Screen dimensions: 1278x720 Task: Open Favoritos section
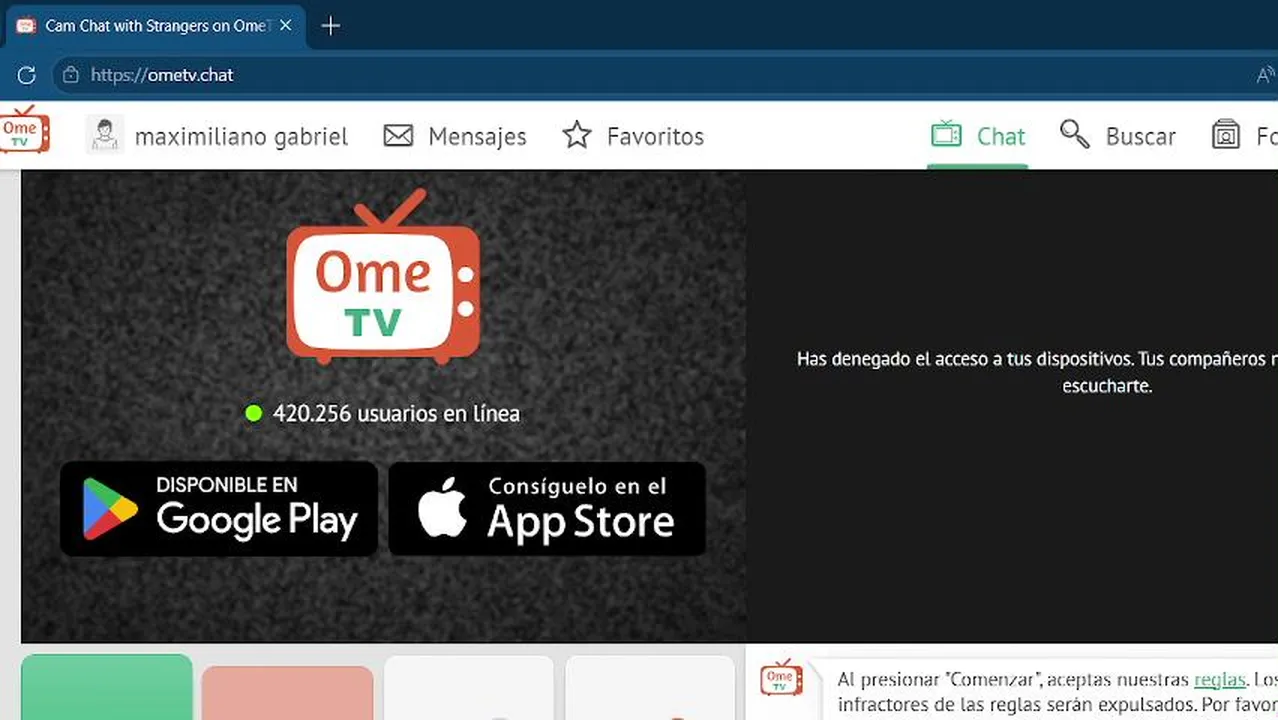[x=655, y=136]
